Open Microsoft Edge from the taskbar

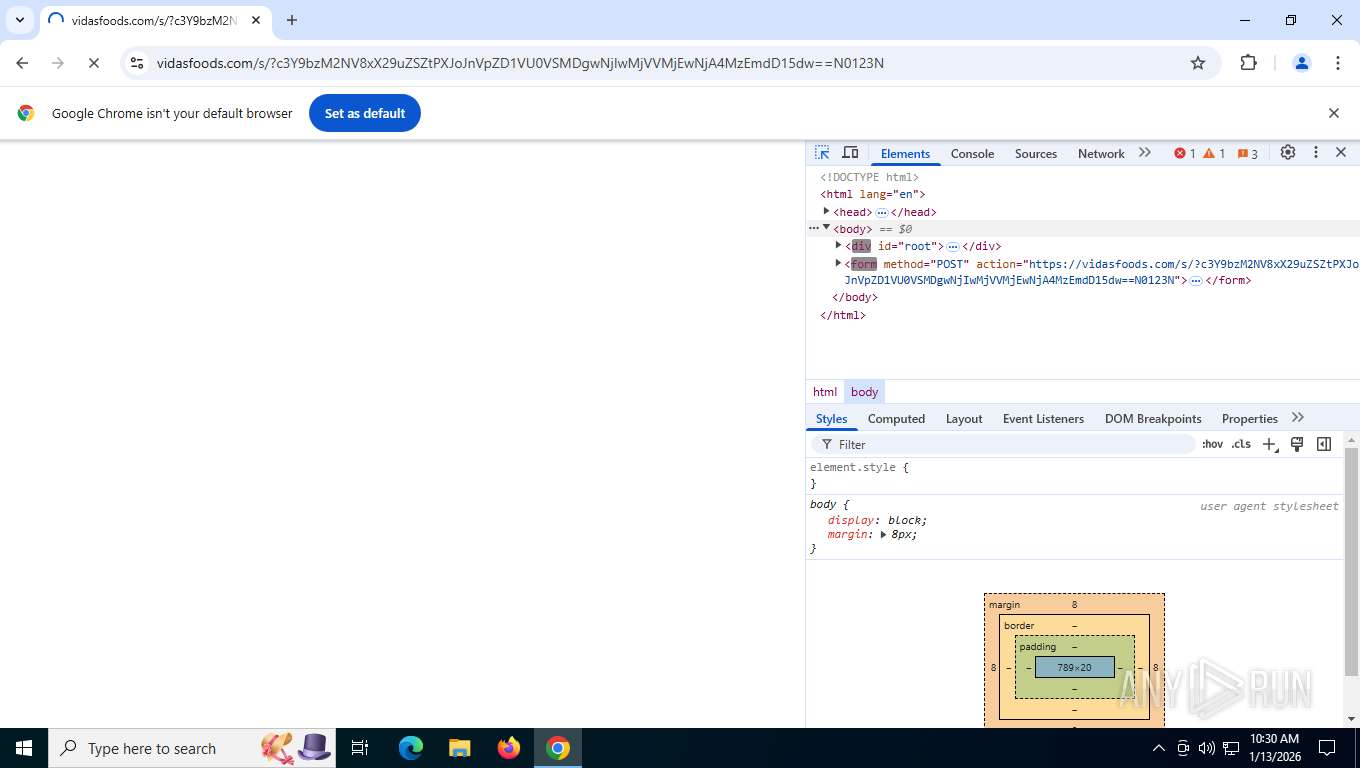pos(411,748)
